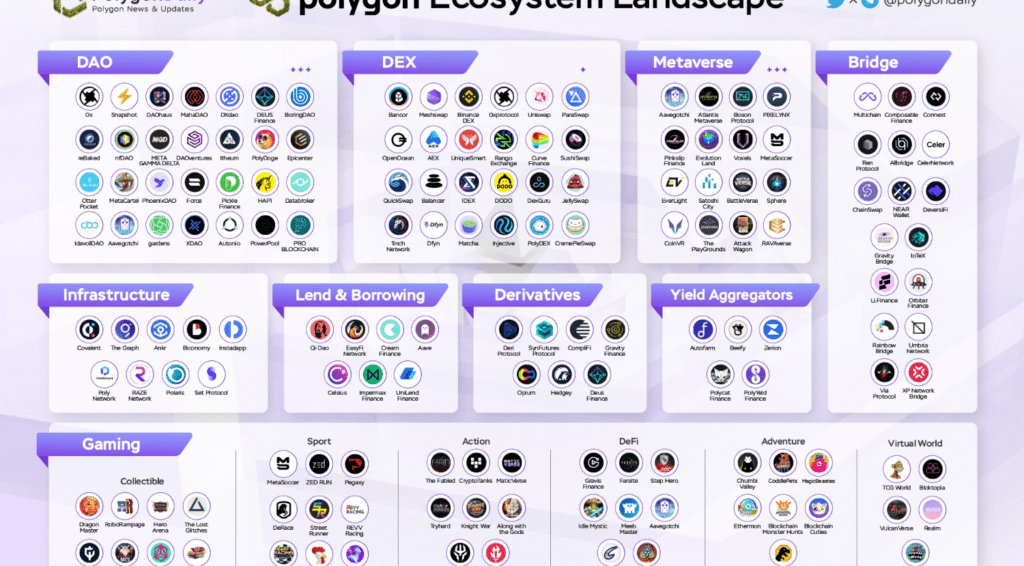This screenshot has width=1024, height=566.
Task: Select the HAPI unicorn icon
Action: click(x=264, y=183)
